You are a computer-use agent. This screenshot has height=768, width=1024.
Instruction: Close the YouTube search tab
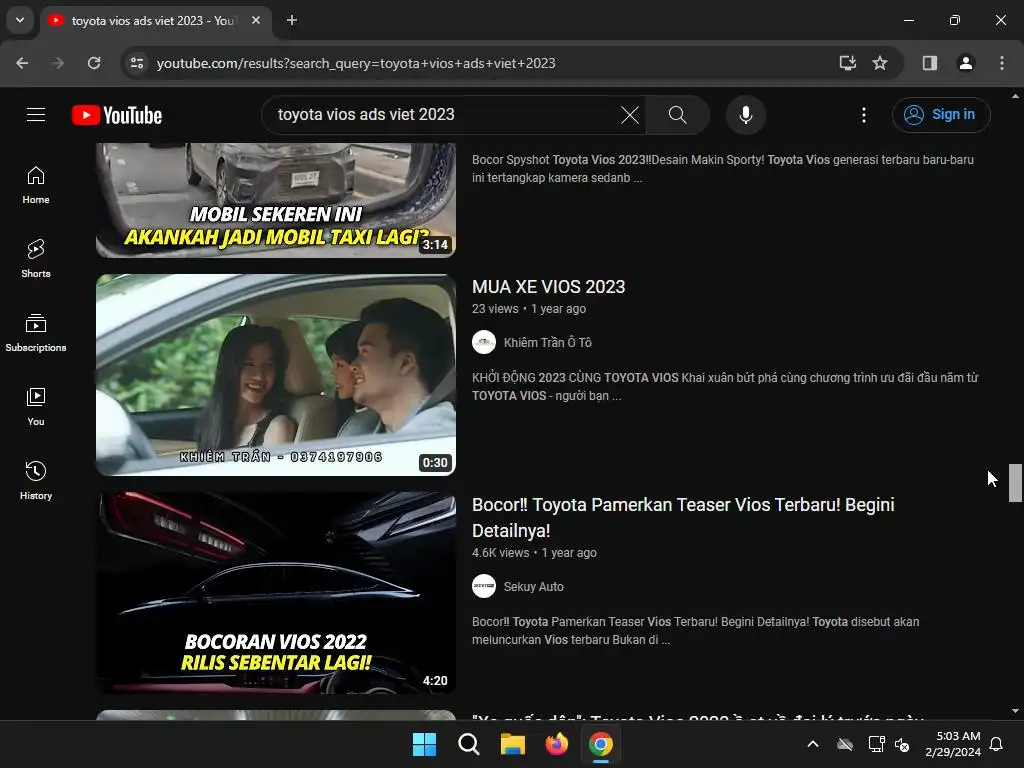click(x=256, y=20)
